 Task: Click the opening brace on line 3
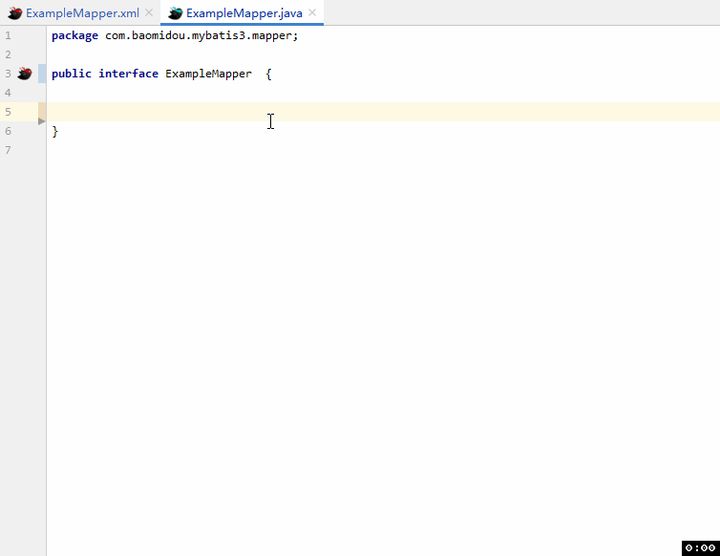(269, 74)
